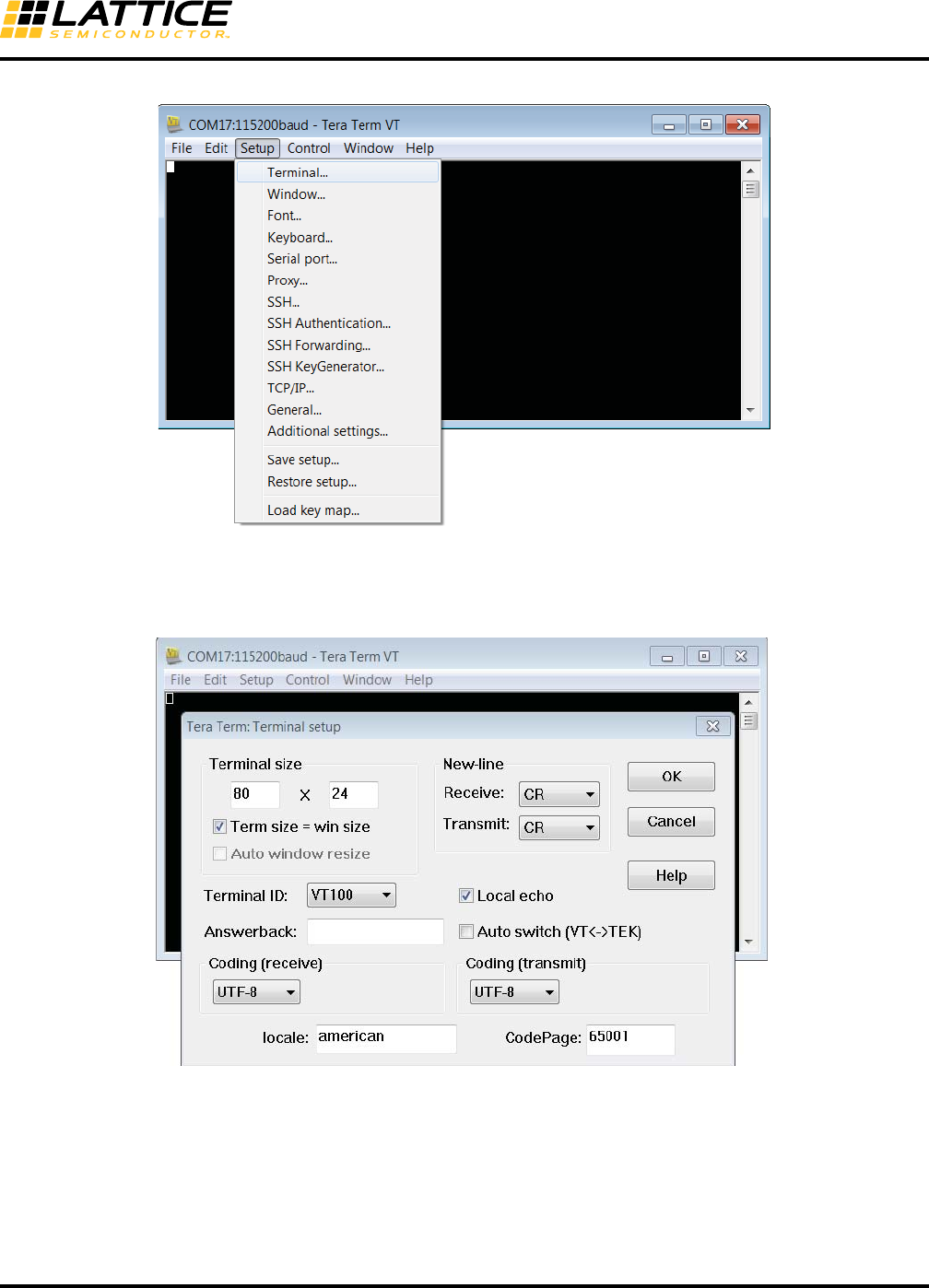Close the lower Tera Term window
Viewport: 929px width, 1288px height.
(741, 656)
